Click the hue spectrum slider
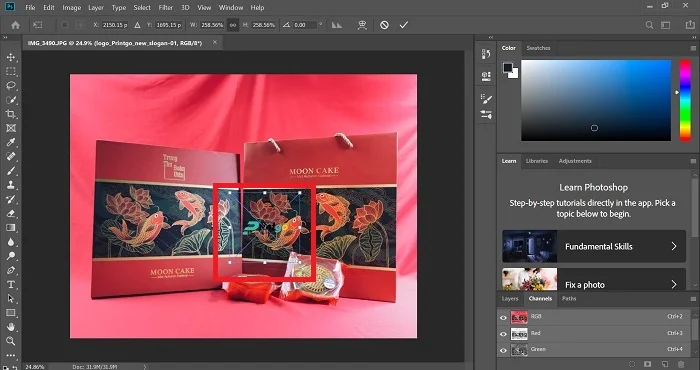The width and height of the screenshot is (700, 370). [x=685, y=100]
